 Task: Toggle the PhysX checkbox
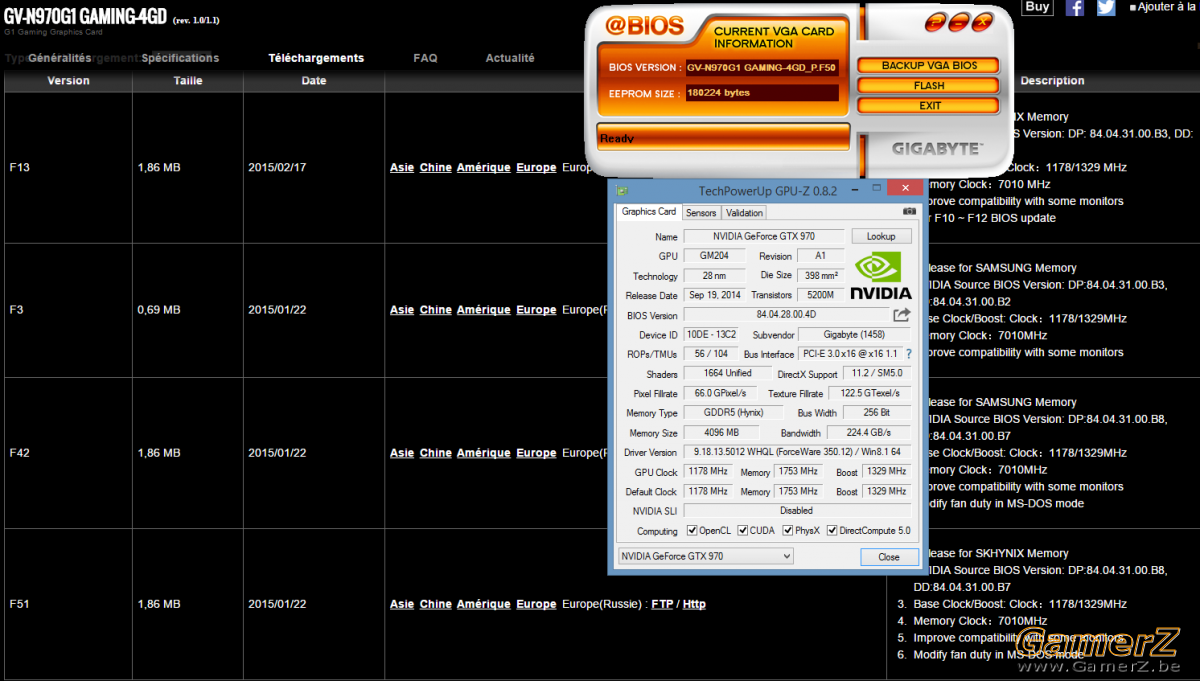tap(788, 531)
